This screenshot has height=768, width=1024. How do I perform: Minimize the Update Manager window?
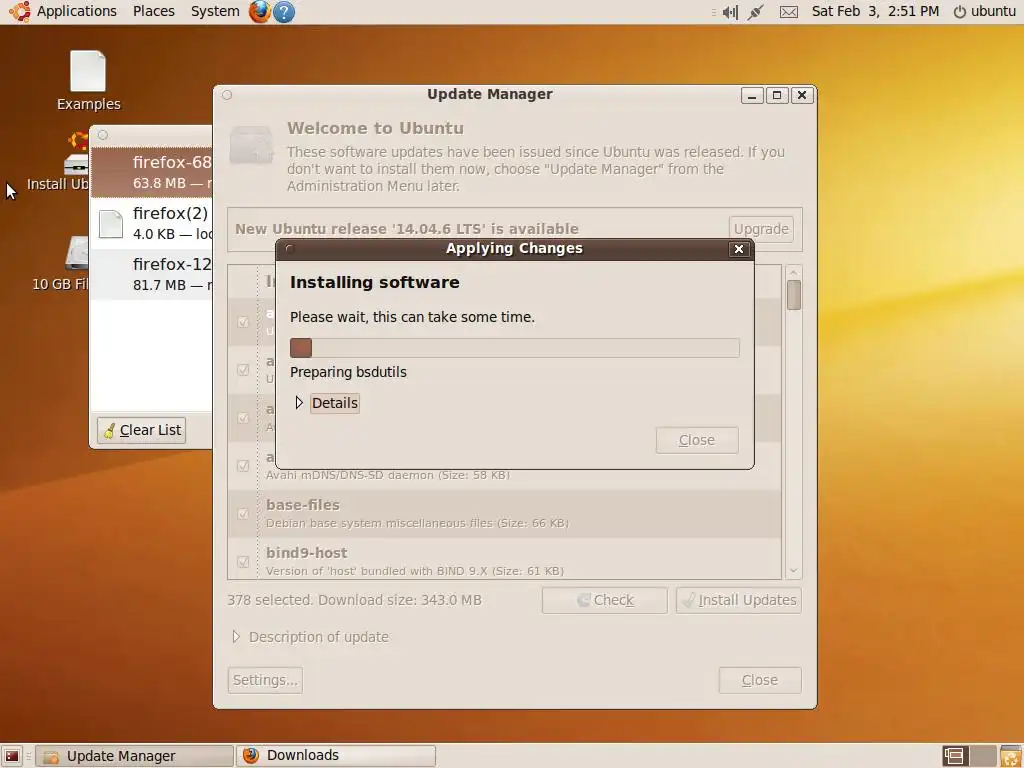(x=752, y=95)
